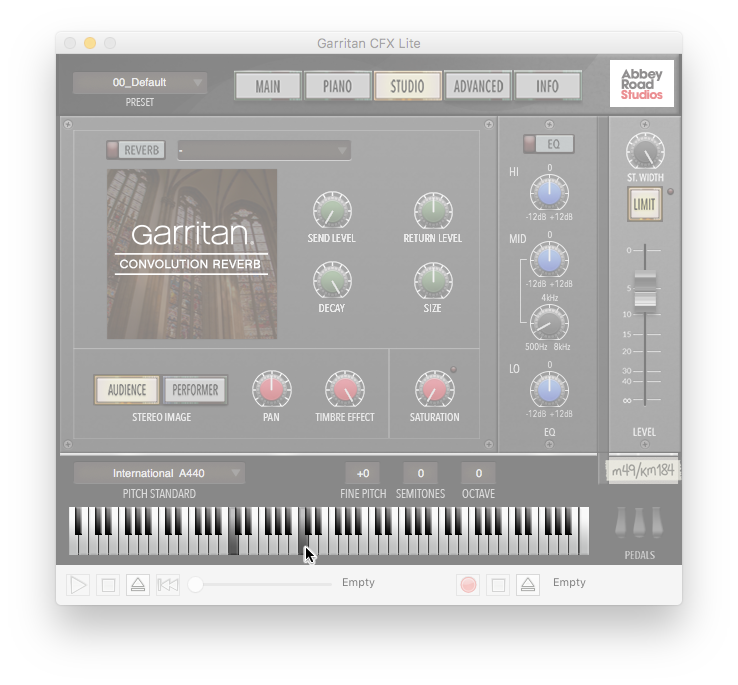Click the rewind to start icon
Image resolution: width=738 pixels, height=685 pixels.
[x=168, y=585]
